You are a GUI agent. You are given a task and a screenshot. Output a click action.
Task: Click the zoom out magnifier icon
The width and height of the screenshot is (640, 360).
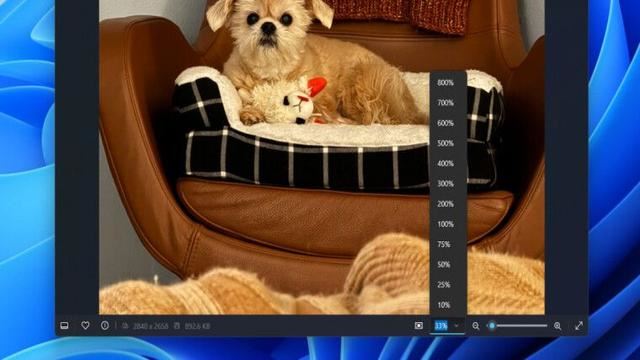[x=476, y=326]
